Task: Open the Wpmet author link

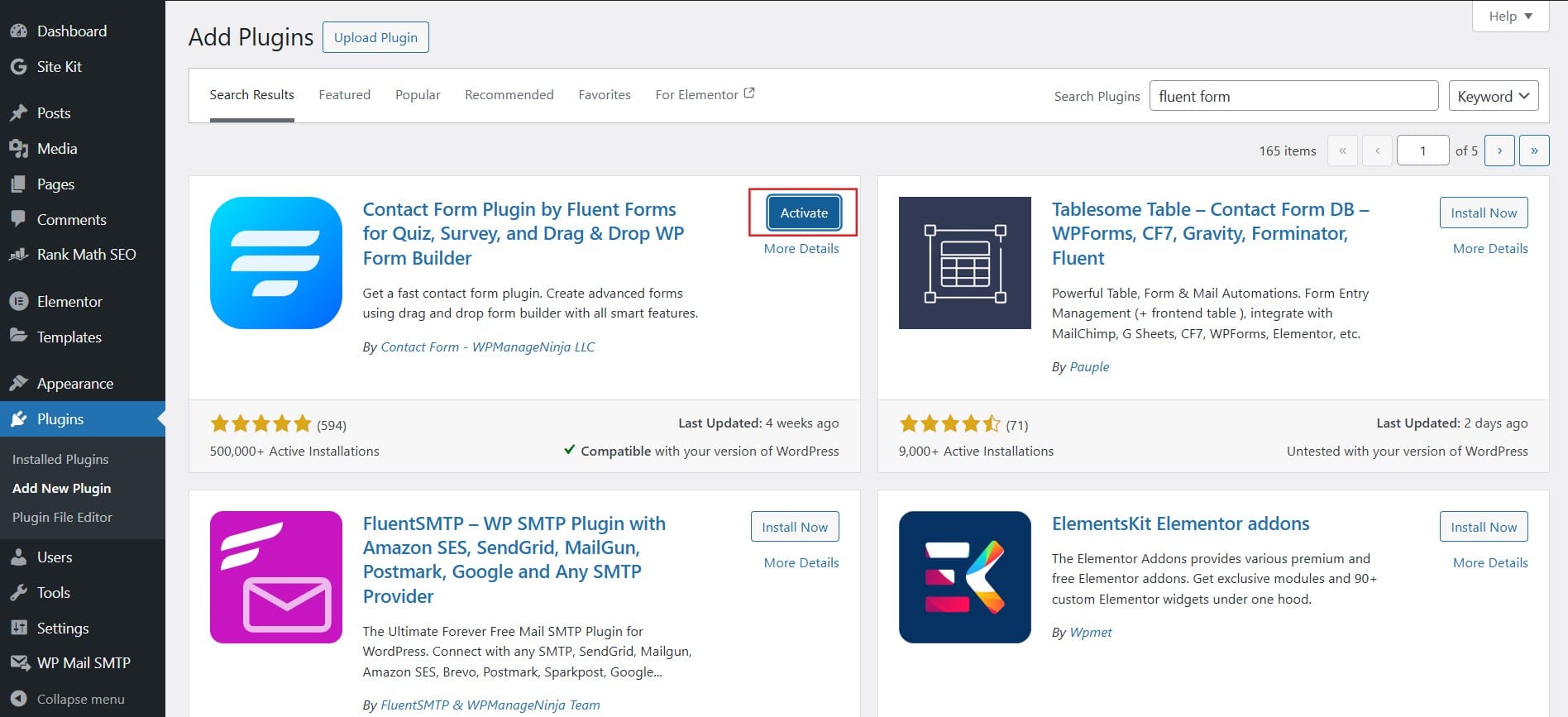Action: click(1091, 633)
